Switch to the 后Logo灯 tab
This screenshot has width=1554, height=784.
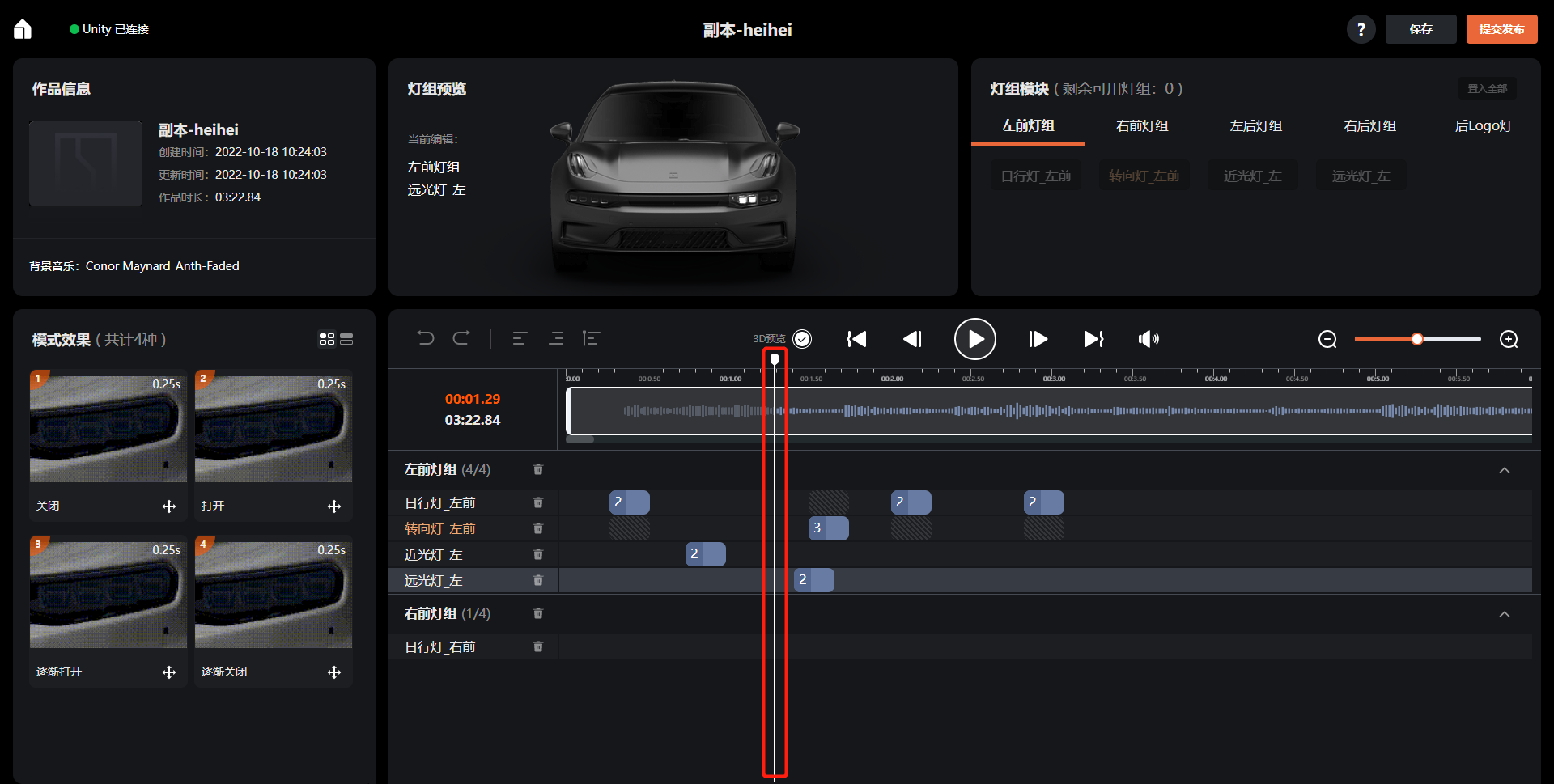point(1483,125)
